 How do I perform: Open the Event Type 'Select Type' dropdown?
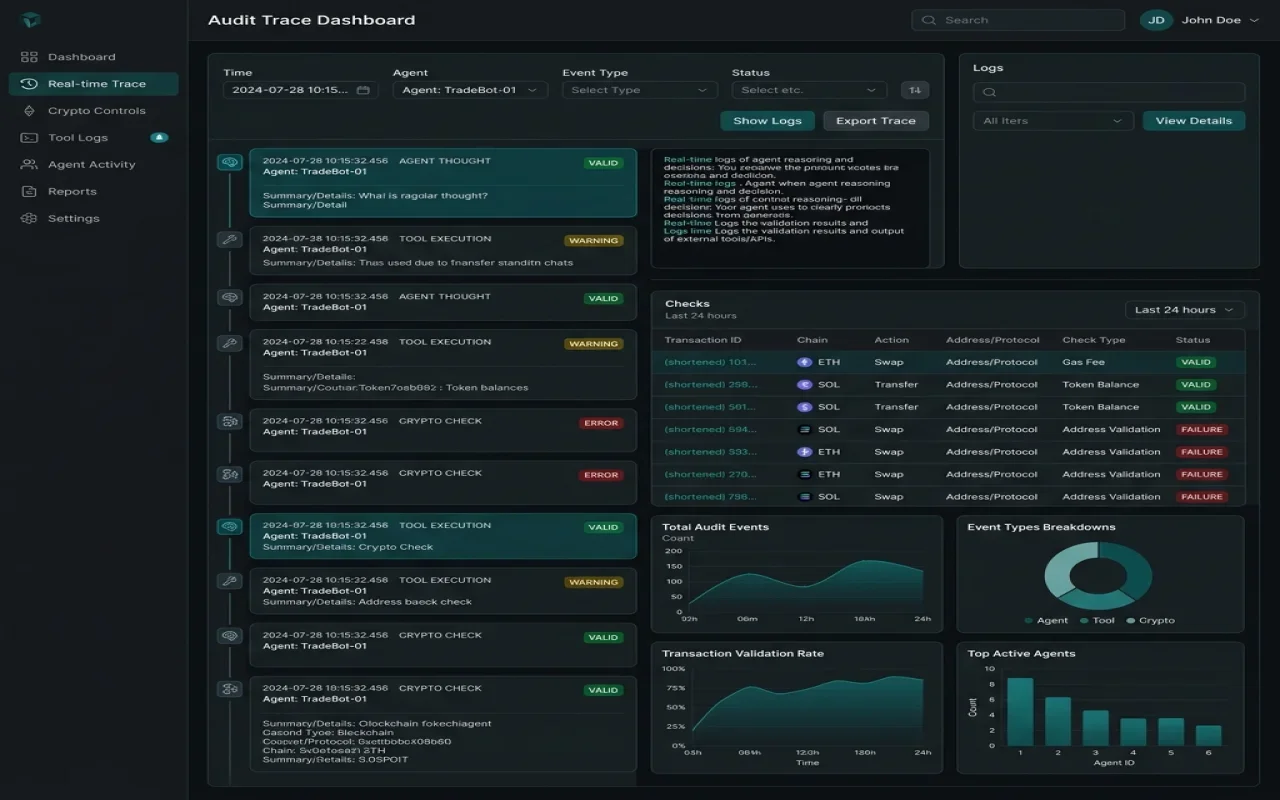pos(640,90)
